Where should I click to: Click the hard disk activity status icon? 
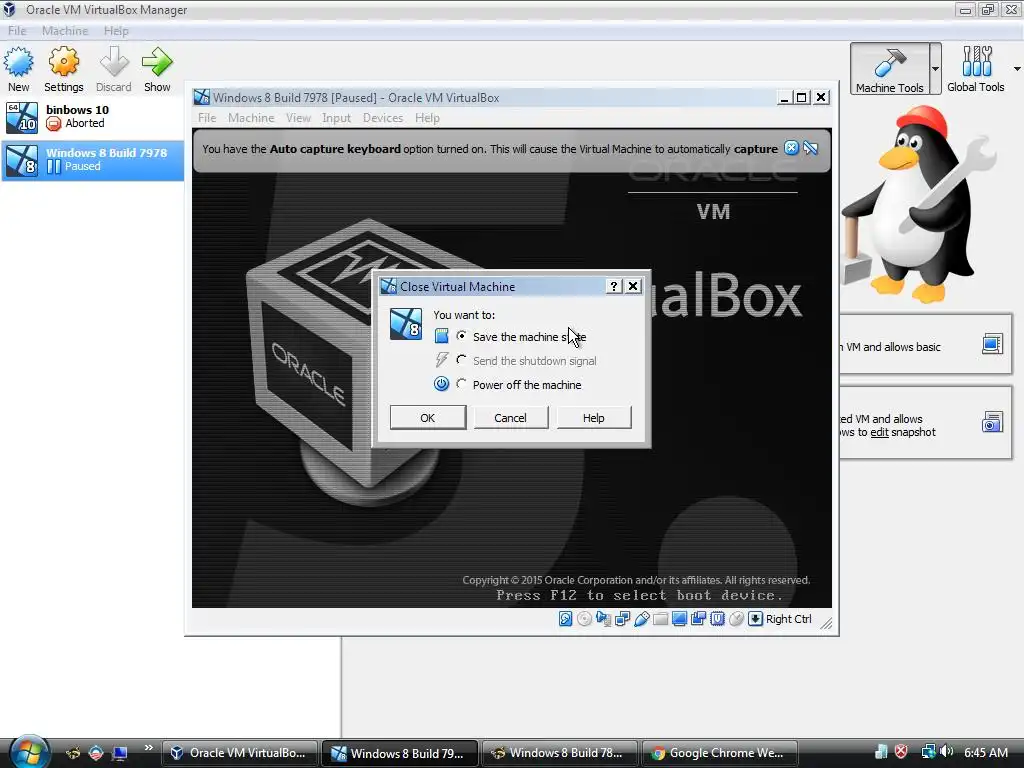[x=566, y=618]
